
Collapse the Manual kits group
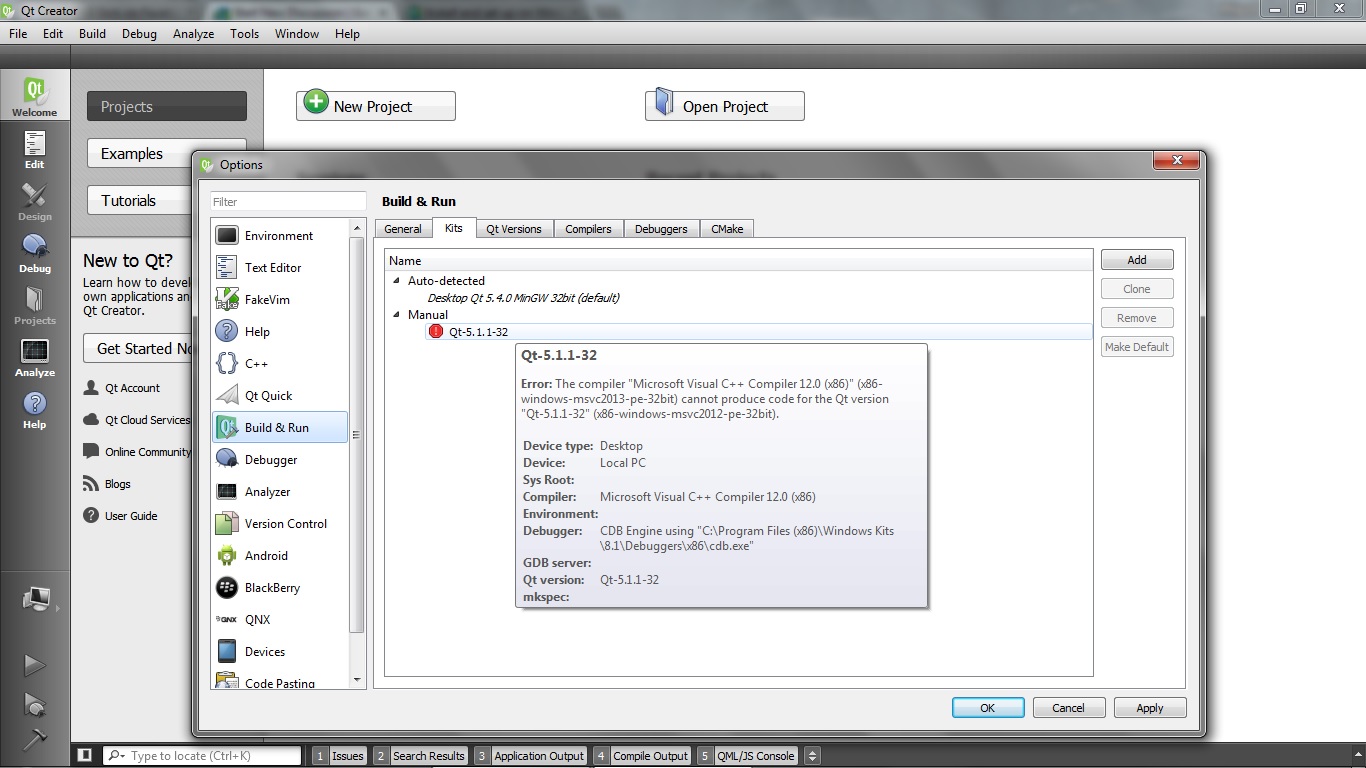(397, 315)
